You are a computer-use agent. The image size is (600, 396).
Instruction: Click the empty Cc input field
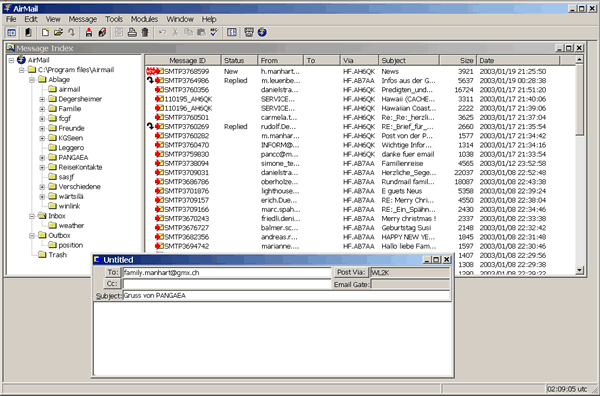click(x=227, y=284)
